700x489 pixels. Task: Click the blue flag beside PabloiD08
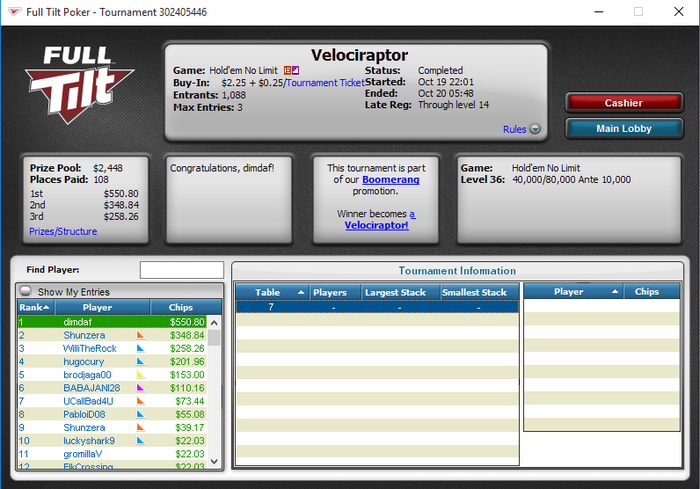click(x=140, y=414)
